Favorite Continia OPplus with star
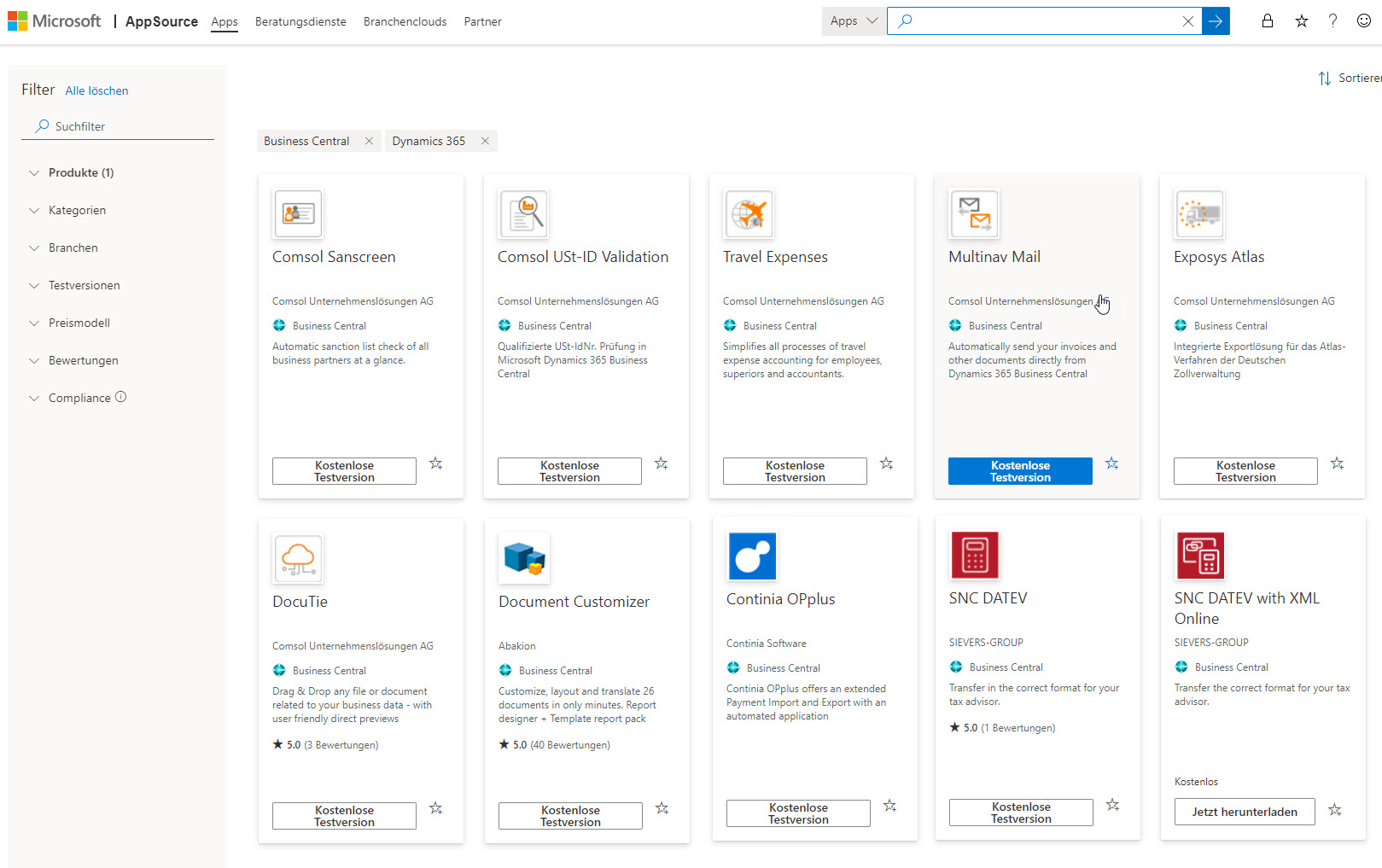The width and height of the screenshot is (1382, 868). tap(890, 806)
